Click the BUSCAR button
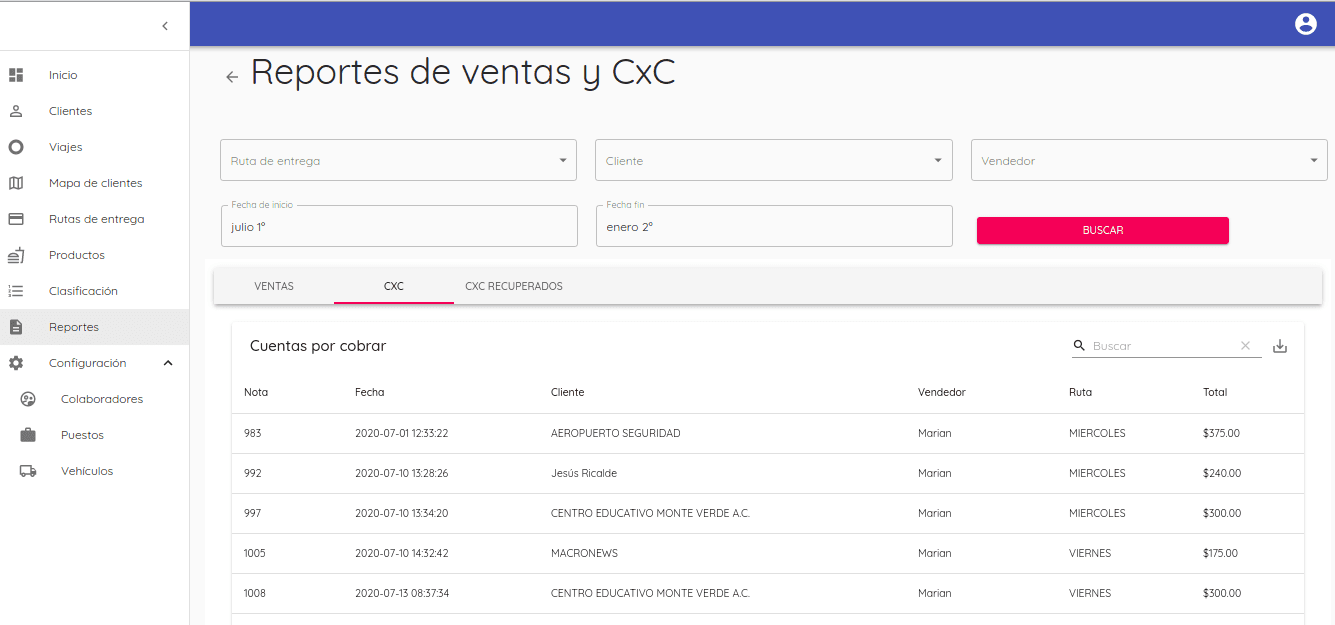The width and height of the screenshot is (1335, 625). 1102,230
